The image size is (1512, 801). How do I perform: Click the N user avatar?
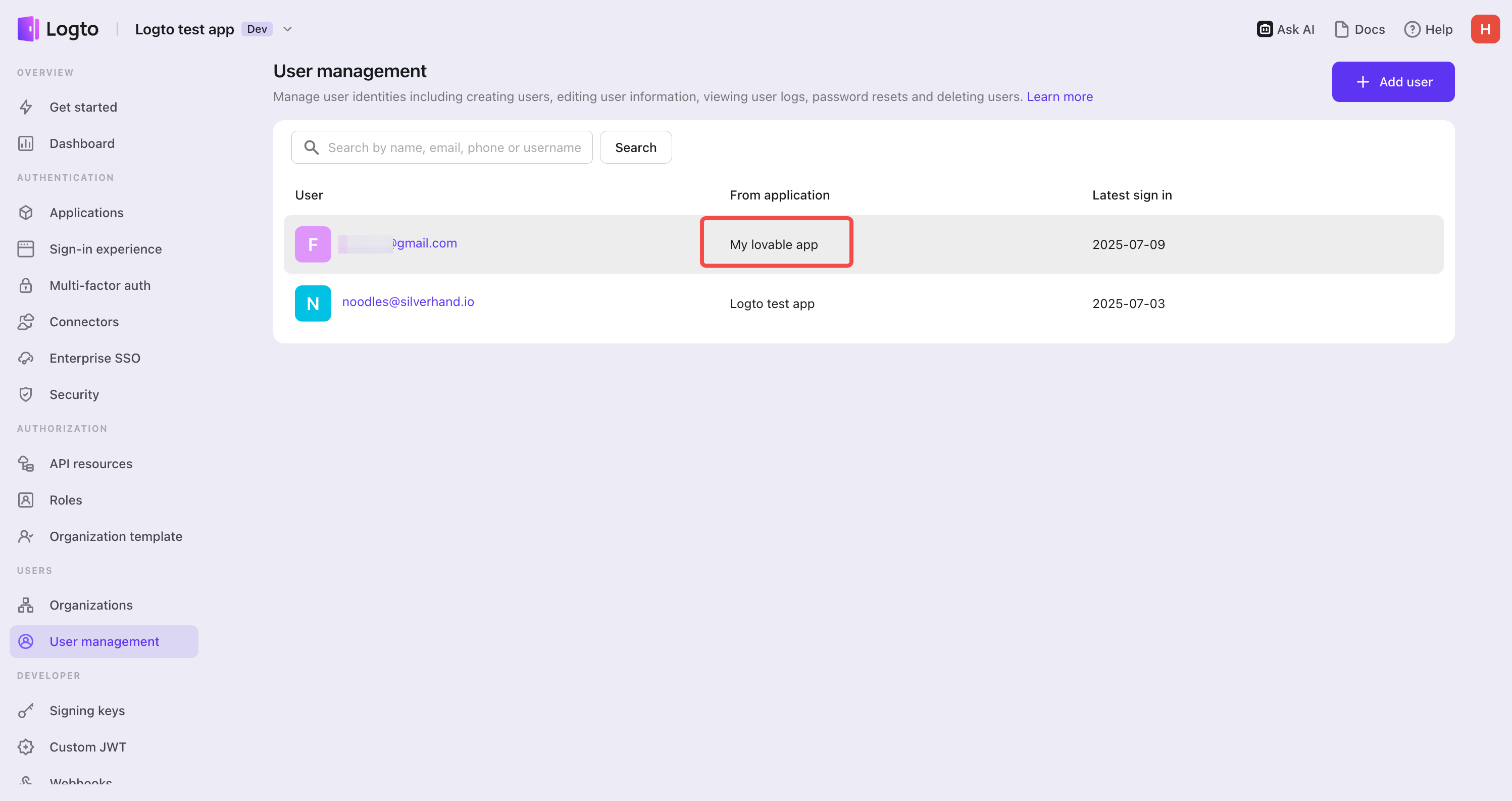(313, 304)
